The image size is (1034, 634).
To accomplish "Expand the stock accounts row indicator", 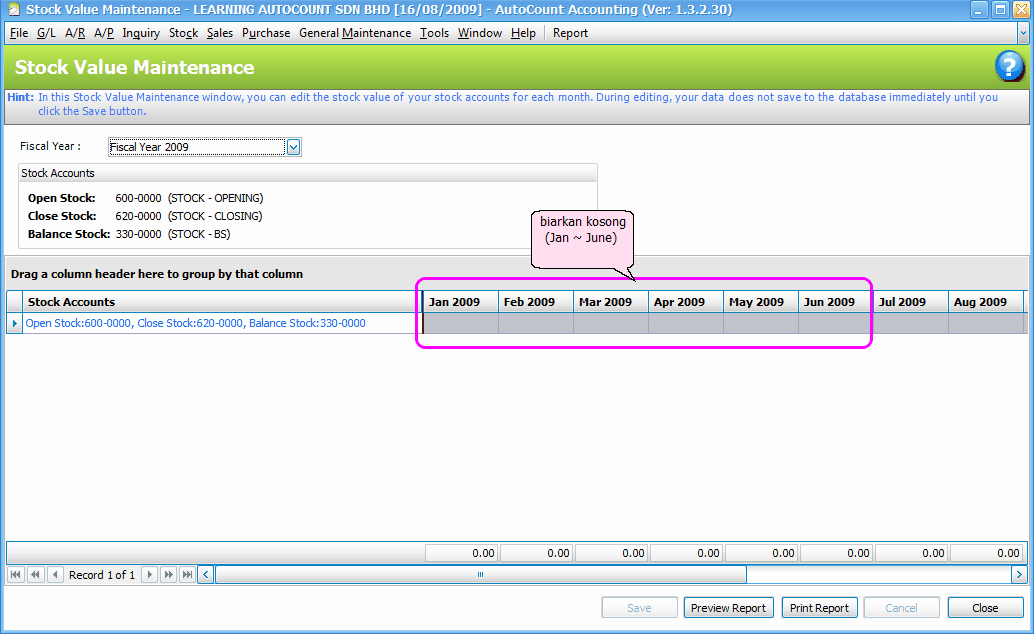I will 14,324.
